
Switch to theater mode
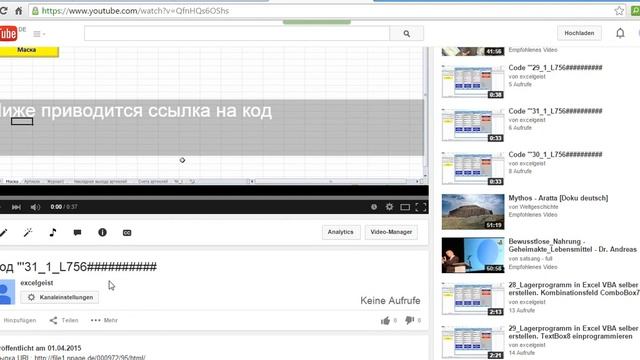405,207
